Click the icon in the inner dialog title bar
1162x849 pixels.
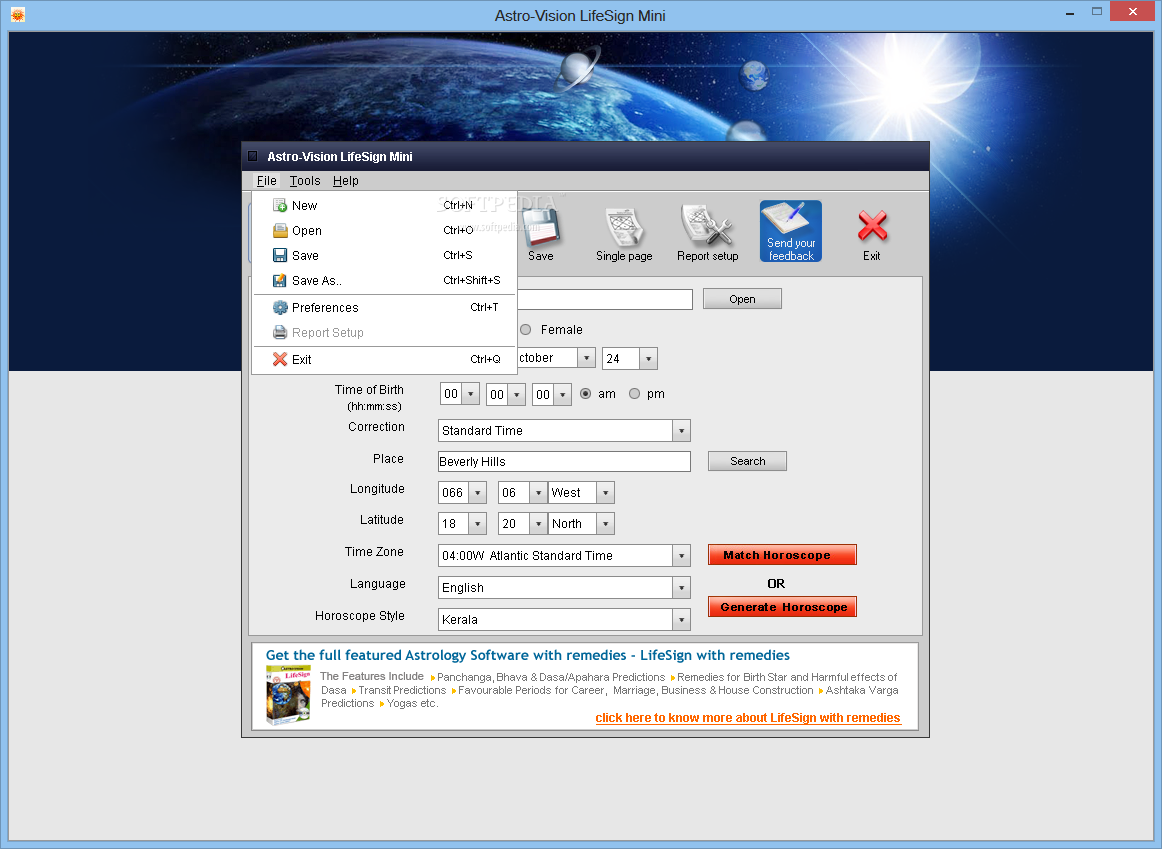252,156
